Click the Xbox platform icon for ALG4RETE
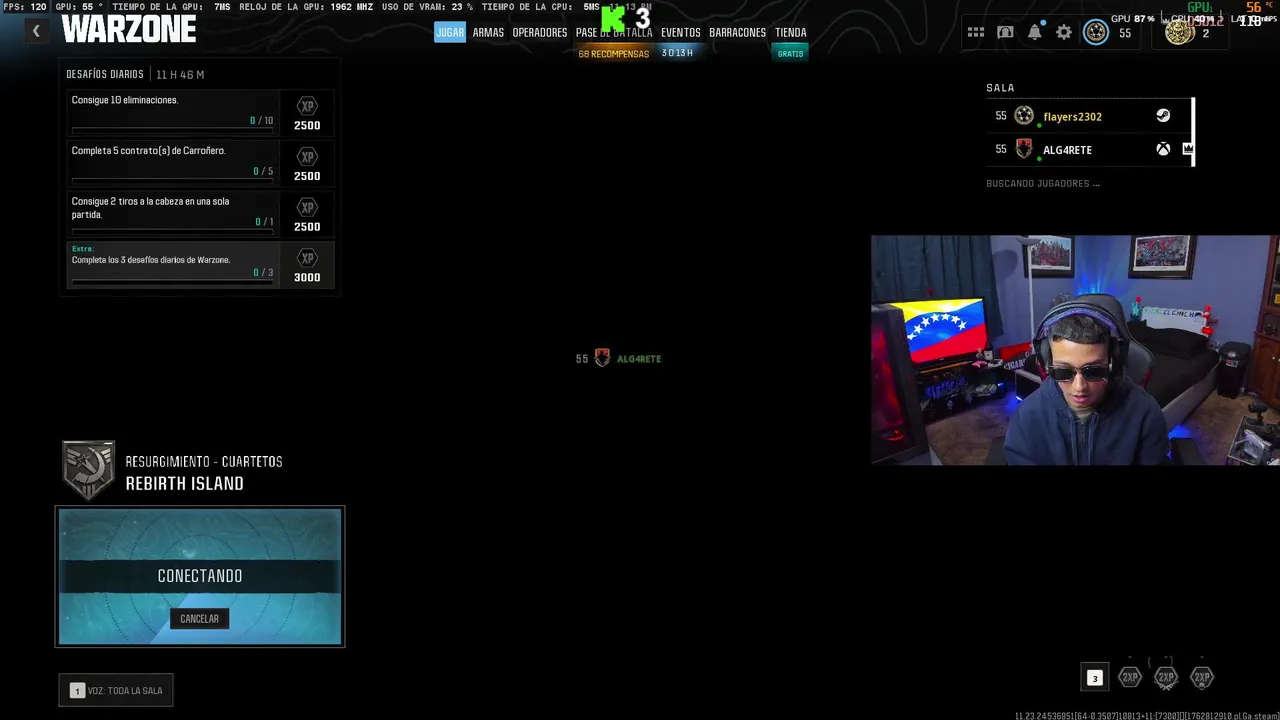Screen dimensions: 1280x720 click(1163, 149)
